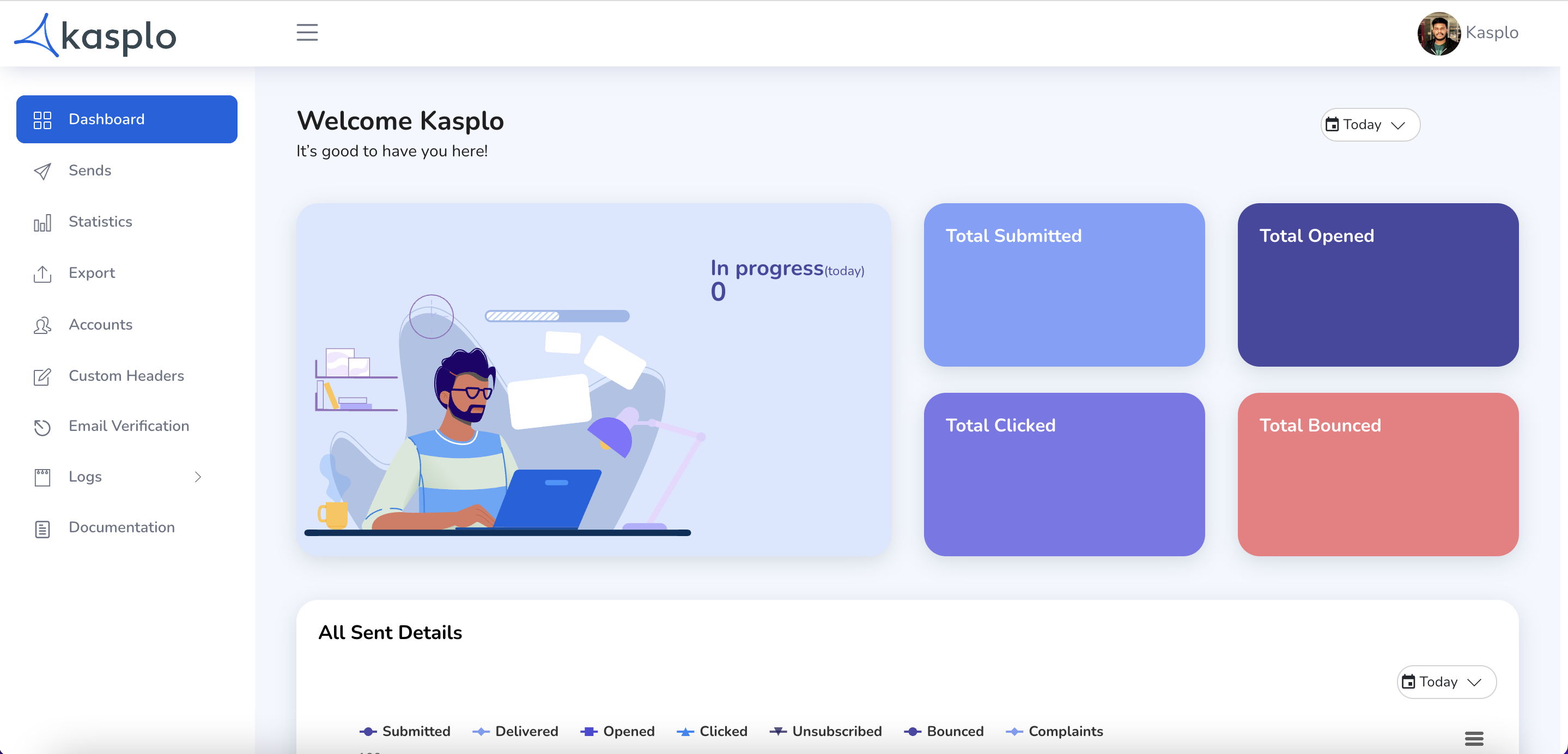This screenshot has width=1568, height=754.
Task: Click the Accounts user icon
Action: pyautogui.click(x=41, y=324)
